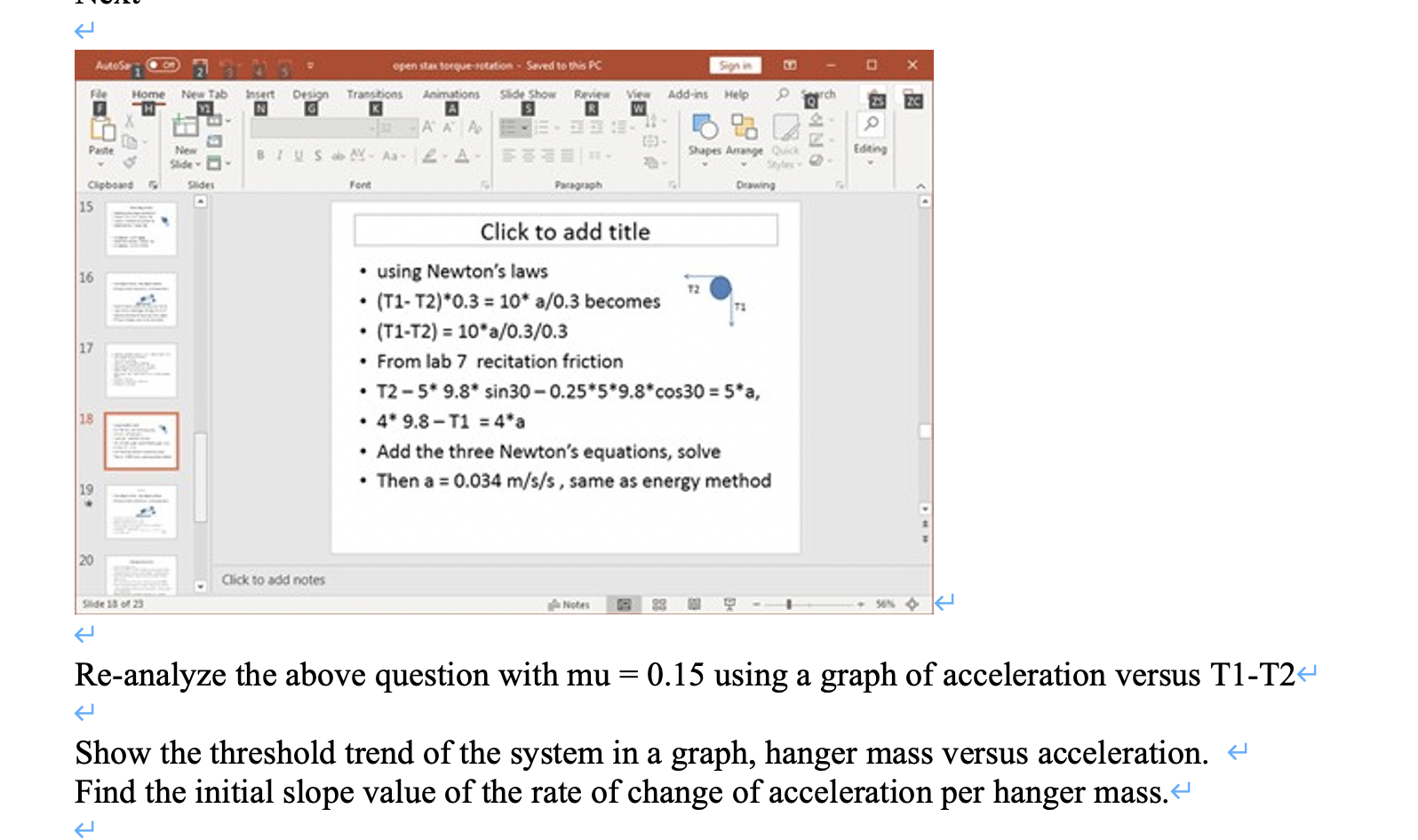
Task: Click the Paste icon in Clipboard group
Action: [102, 130]
